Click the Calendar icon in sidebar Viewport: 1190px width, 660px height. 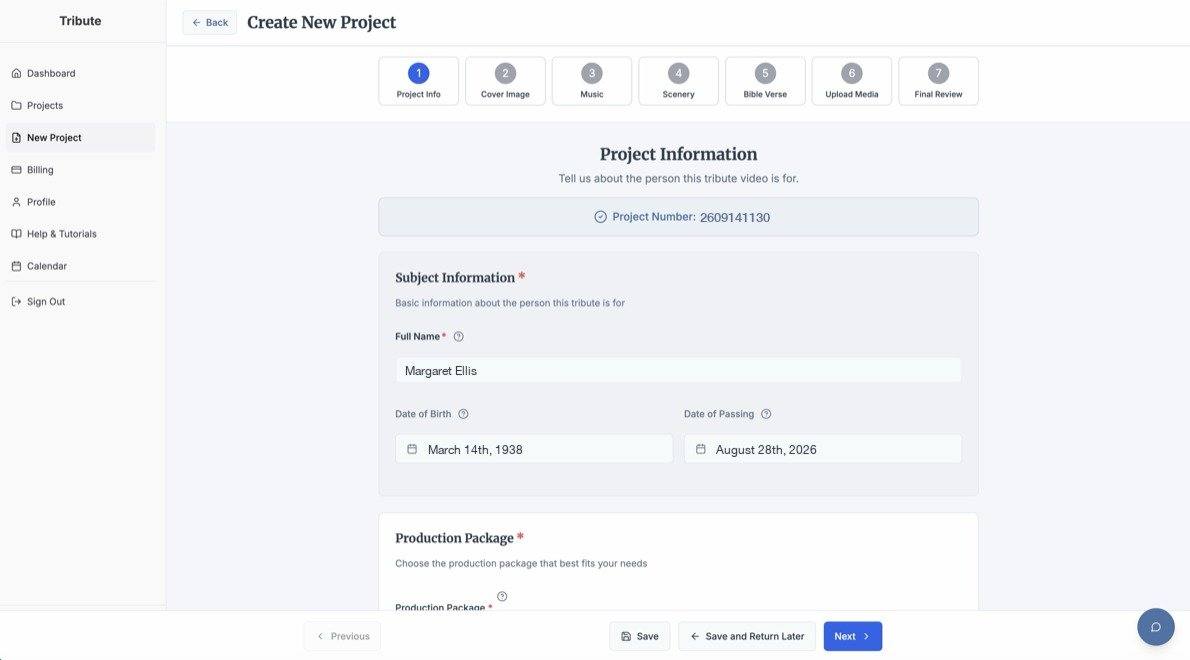pos(16,266)
